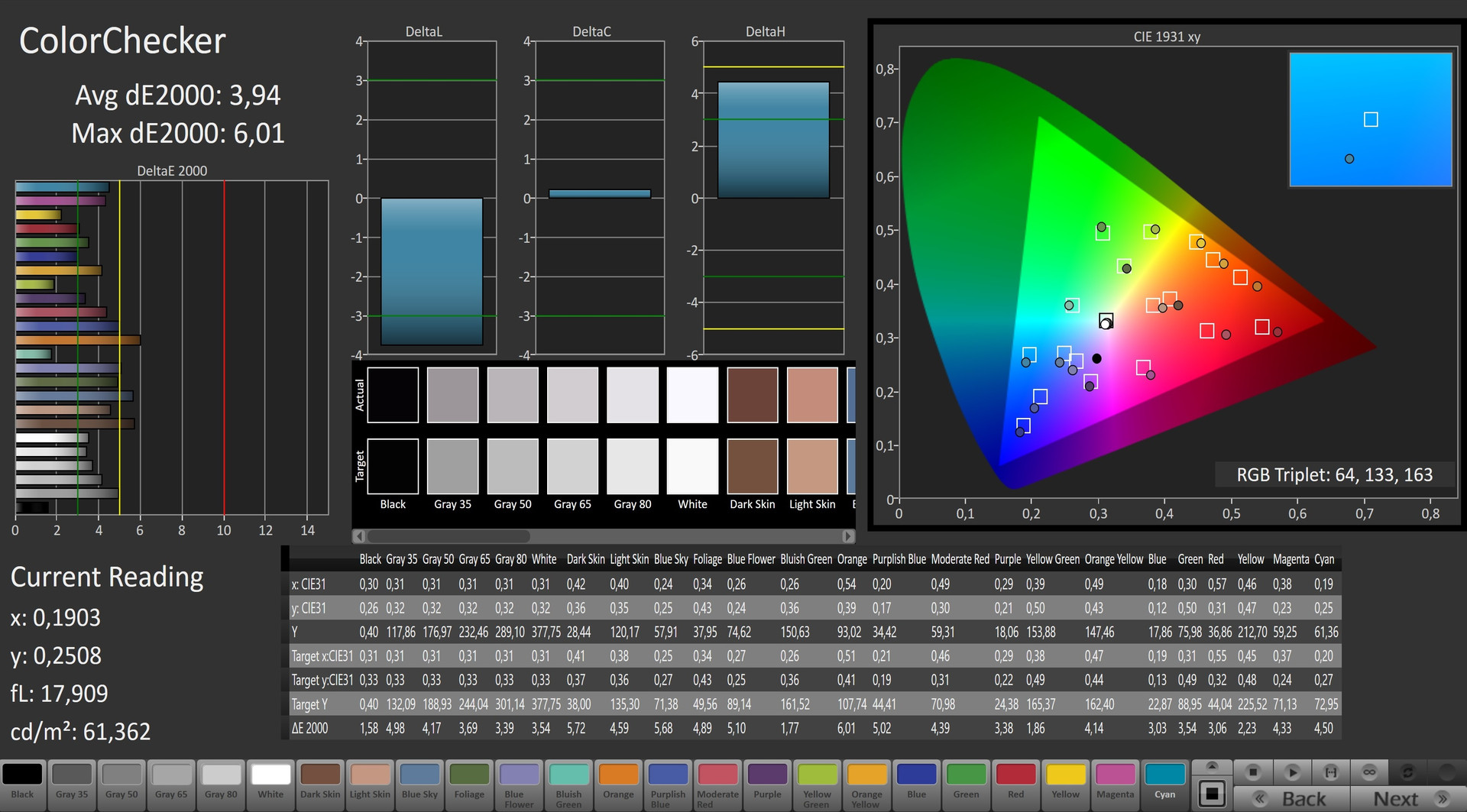This screenshot has width=1467, height=812.
Task: Click left arrow of swatch scrollbar
Action: [359, 536]
